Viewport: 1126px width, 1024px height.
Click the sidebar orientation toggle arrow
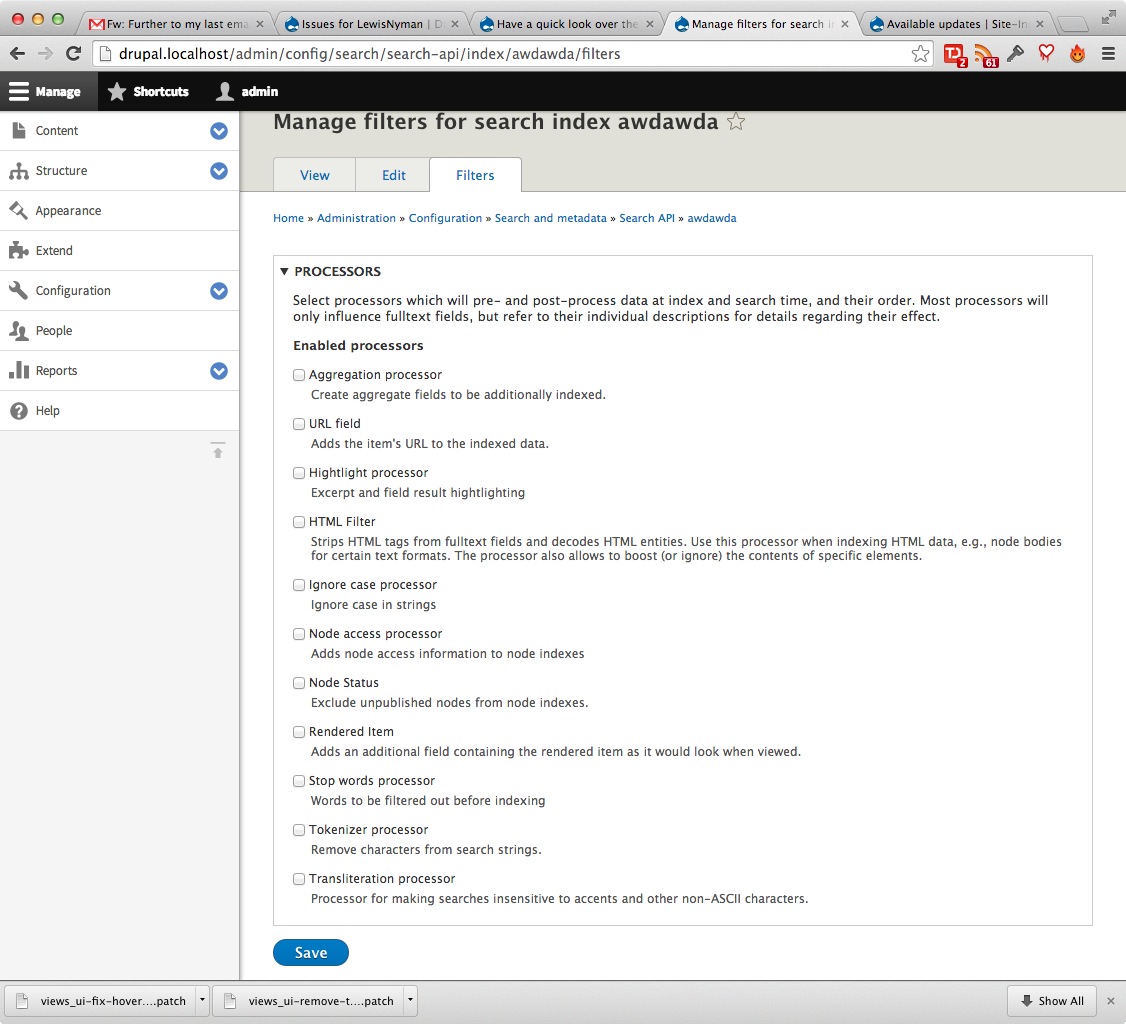pyautogui.click(x=218, y=450)
